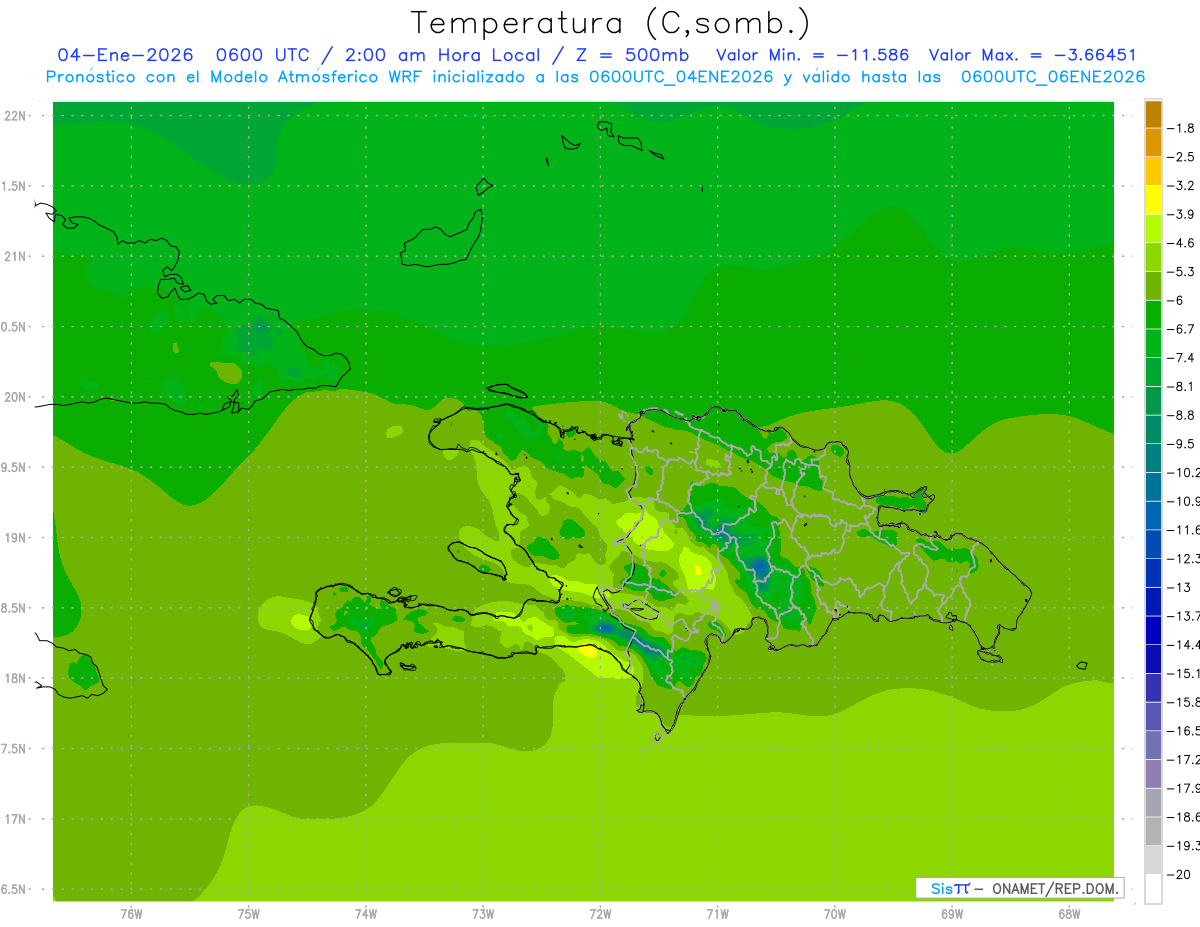Screen dimensions: 1200x927
Task: Click the "18N" latitude label
Action: [14, 679]
